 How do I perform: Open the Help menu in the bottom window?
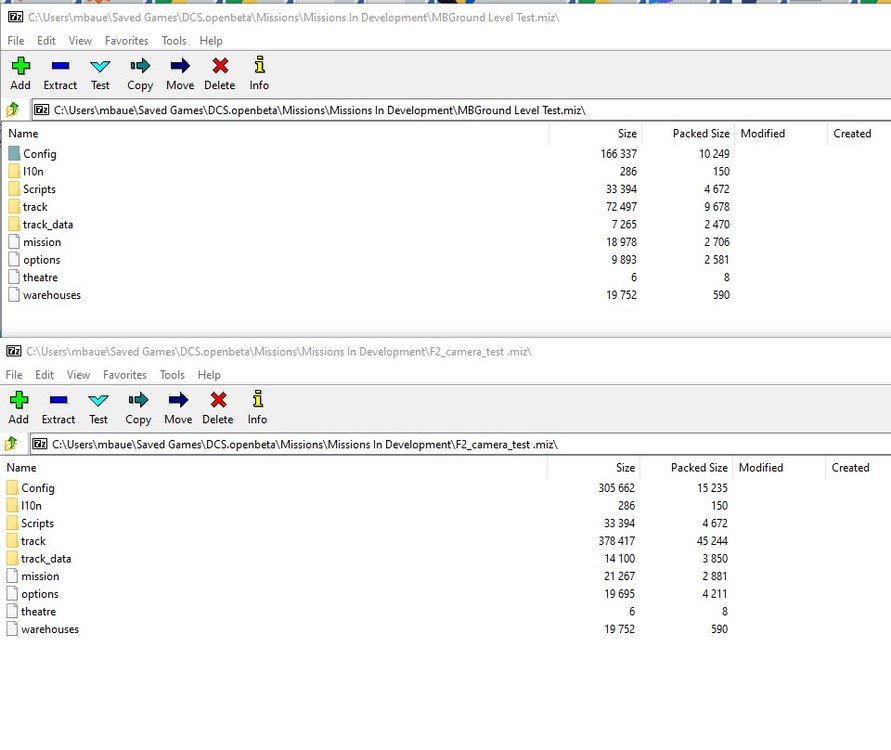(210, 375)
